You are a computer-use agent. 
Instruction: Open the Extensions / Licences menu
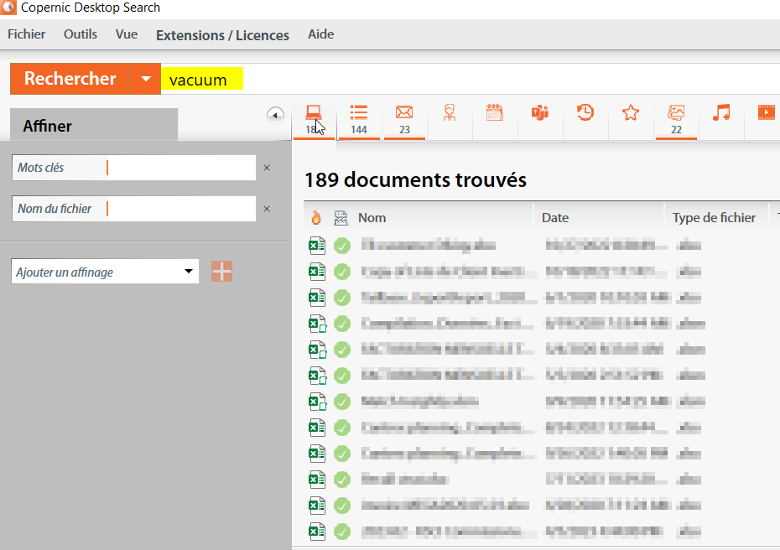(x=222, y=35)
